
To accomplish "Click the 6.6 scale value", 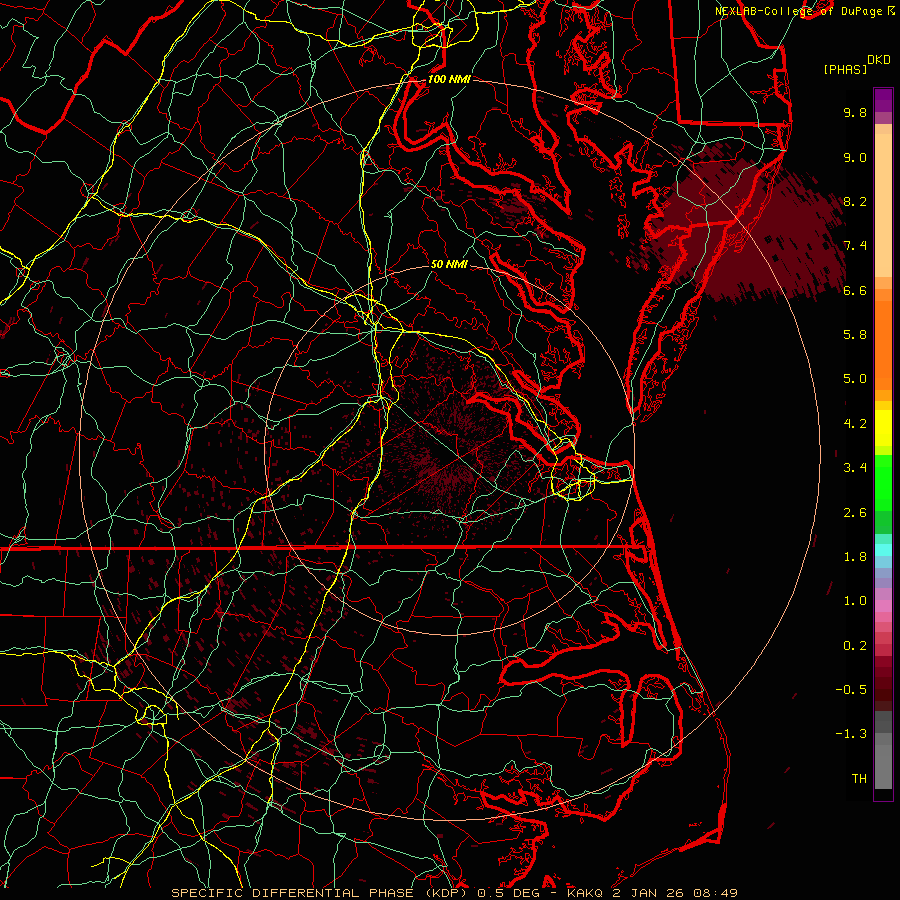I will click(855, 290).
